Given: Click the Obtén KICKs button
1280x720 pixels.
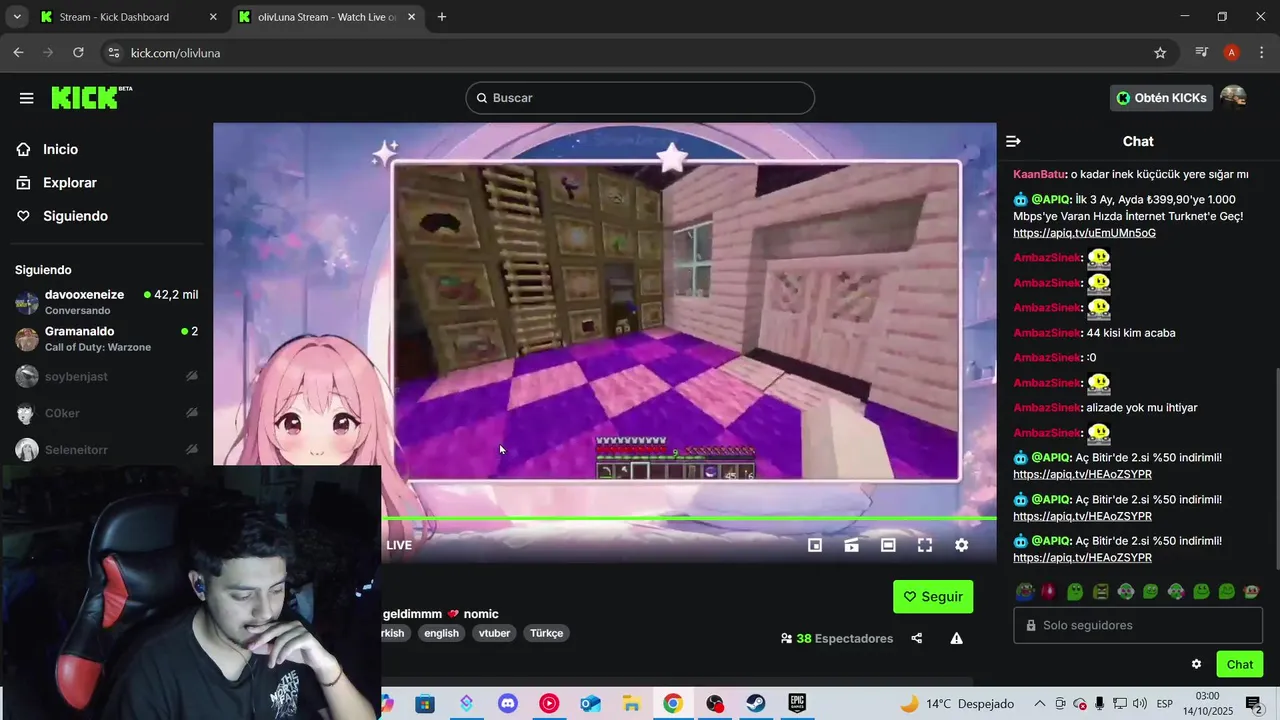Looking at the screenshot, I should tap(1162, 98).
